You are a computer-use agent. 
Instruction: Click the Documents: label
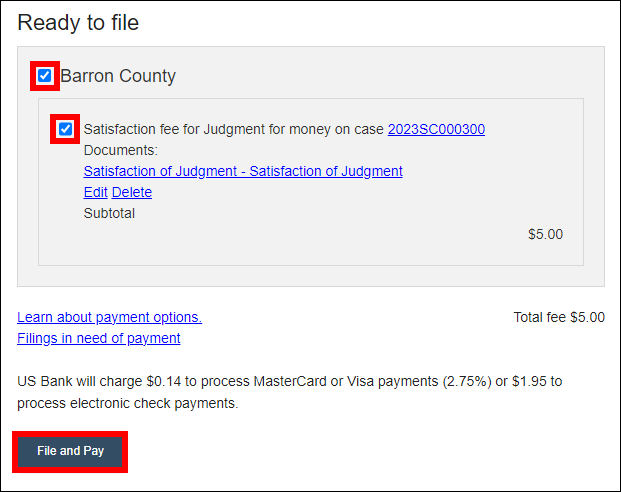(120, 150)
